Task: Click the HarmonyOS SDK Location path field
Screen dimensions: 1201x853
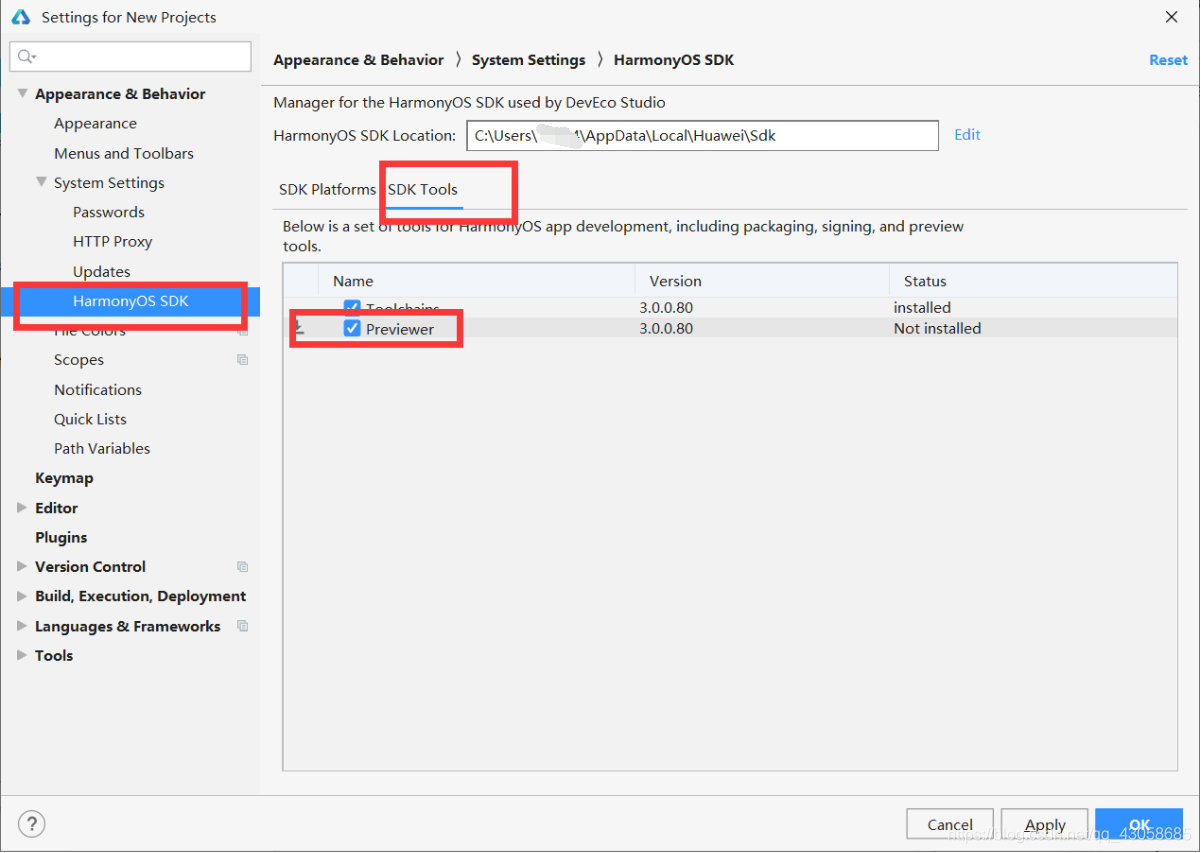Action: click(x=702, y=136)
